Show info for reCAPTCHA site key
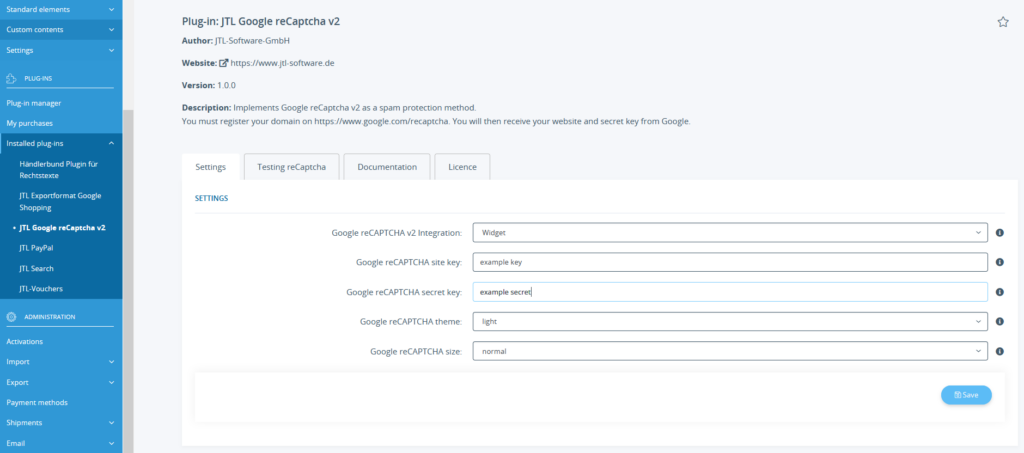 pyautogui.click(x=999, y=262)
